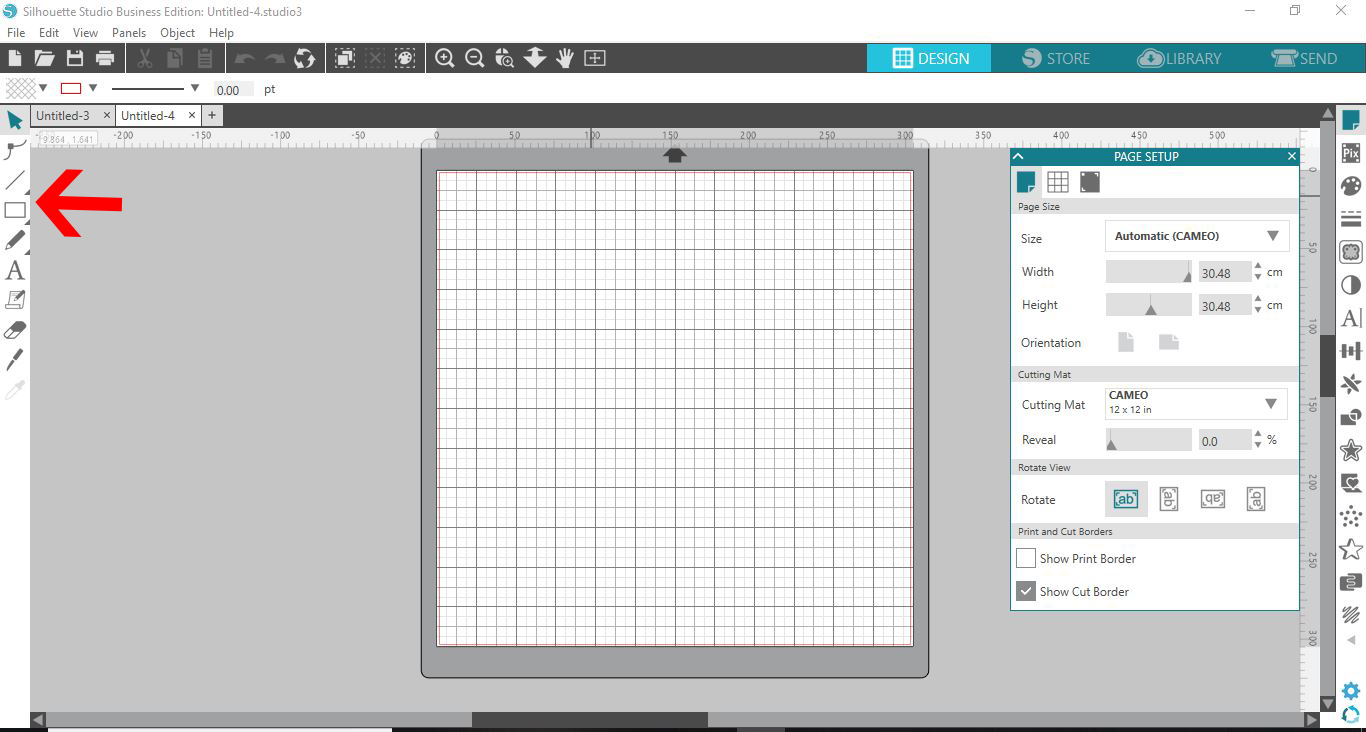Open the Cutting Mat CAMEO dropdown

pos(1197,404)
